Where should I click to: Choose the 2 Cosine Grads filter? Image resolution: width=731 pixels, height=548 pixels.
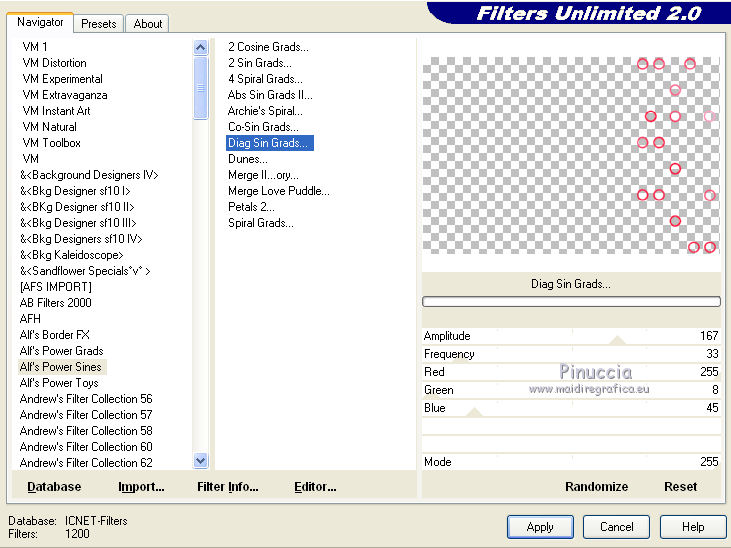pos(268,47)
